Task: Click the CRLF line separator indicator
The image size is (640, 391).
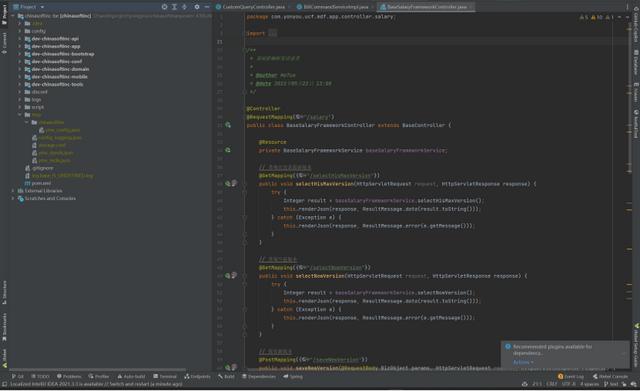Action: coord(551,384)
